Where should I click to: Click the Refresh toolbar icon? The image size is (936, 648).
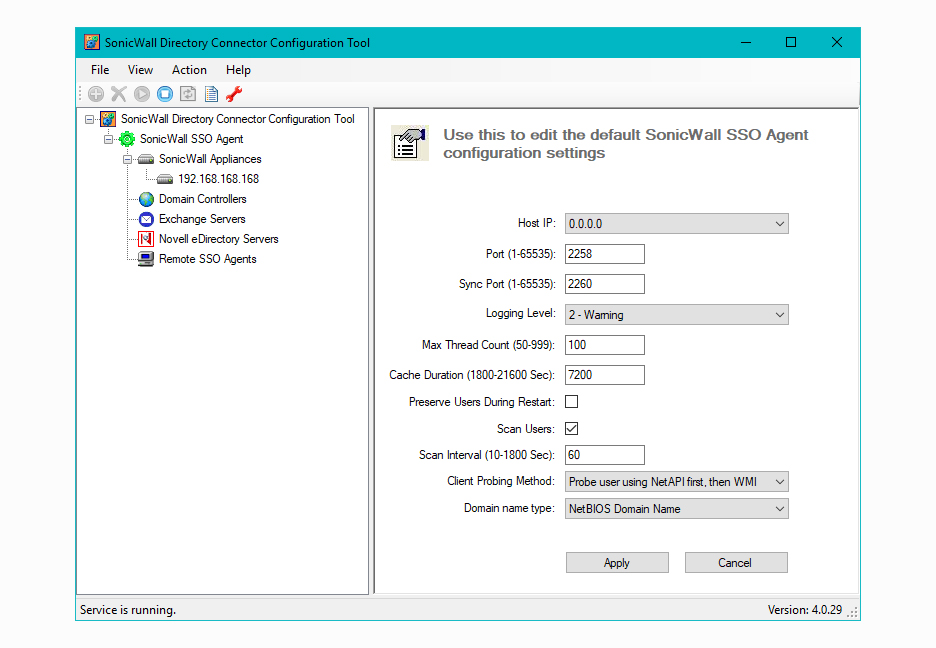[188, 94]
